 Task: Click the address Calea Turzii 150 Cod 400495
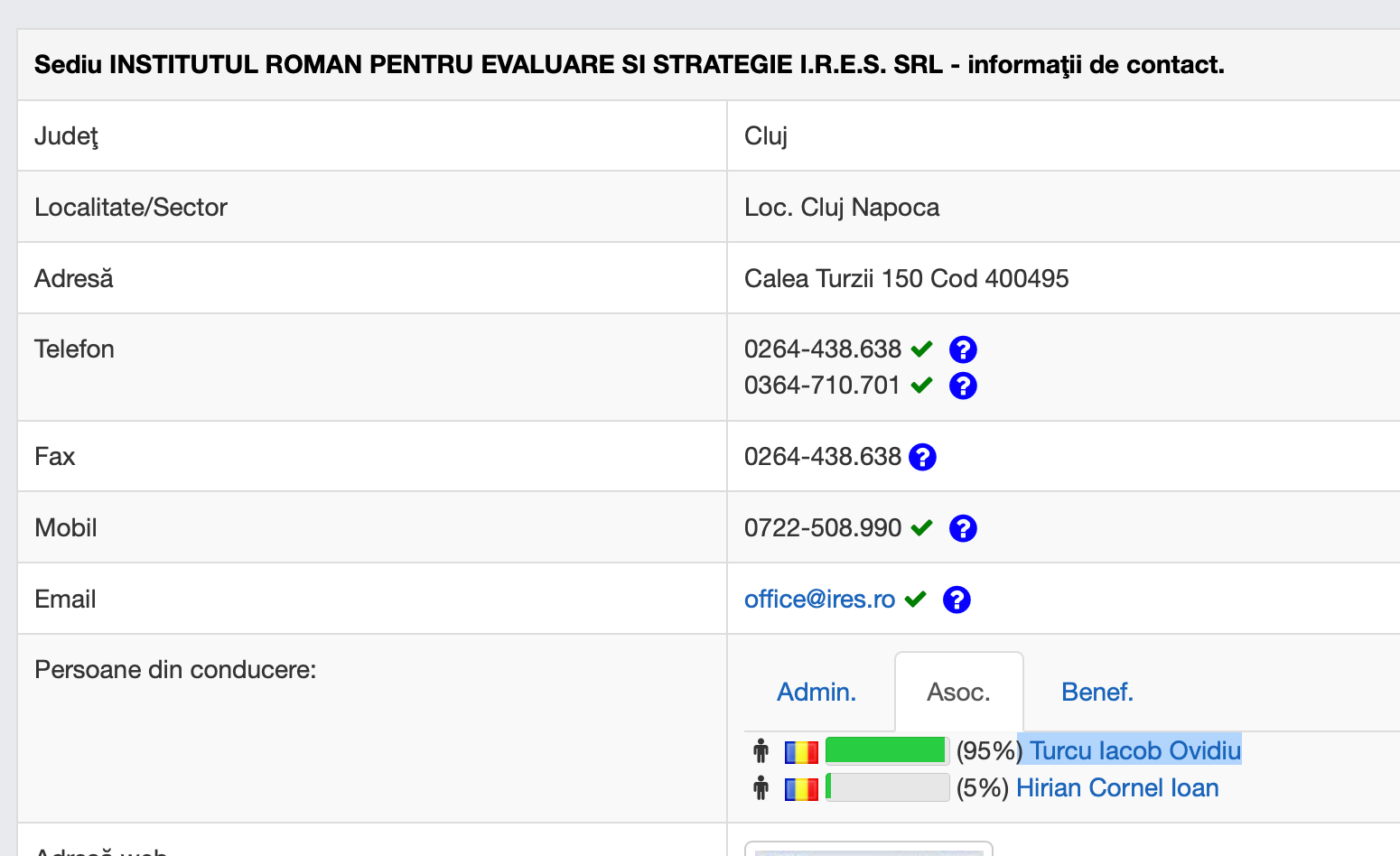(x=907, y=278)
